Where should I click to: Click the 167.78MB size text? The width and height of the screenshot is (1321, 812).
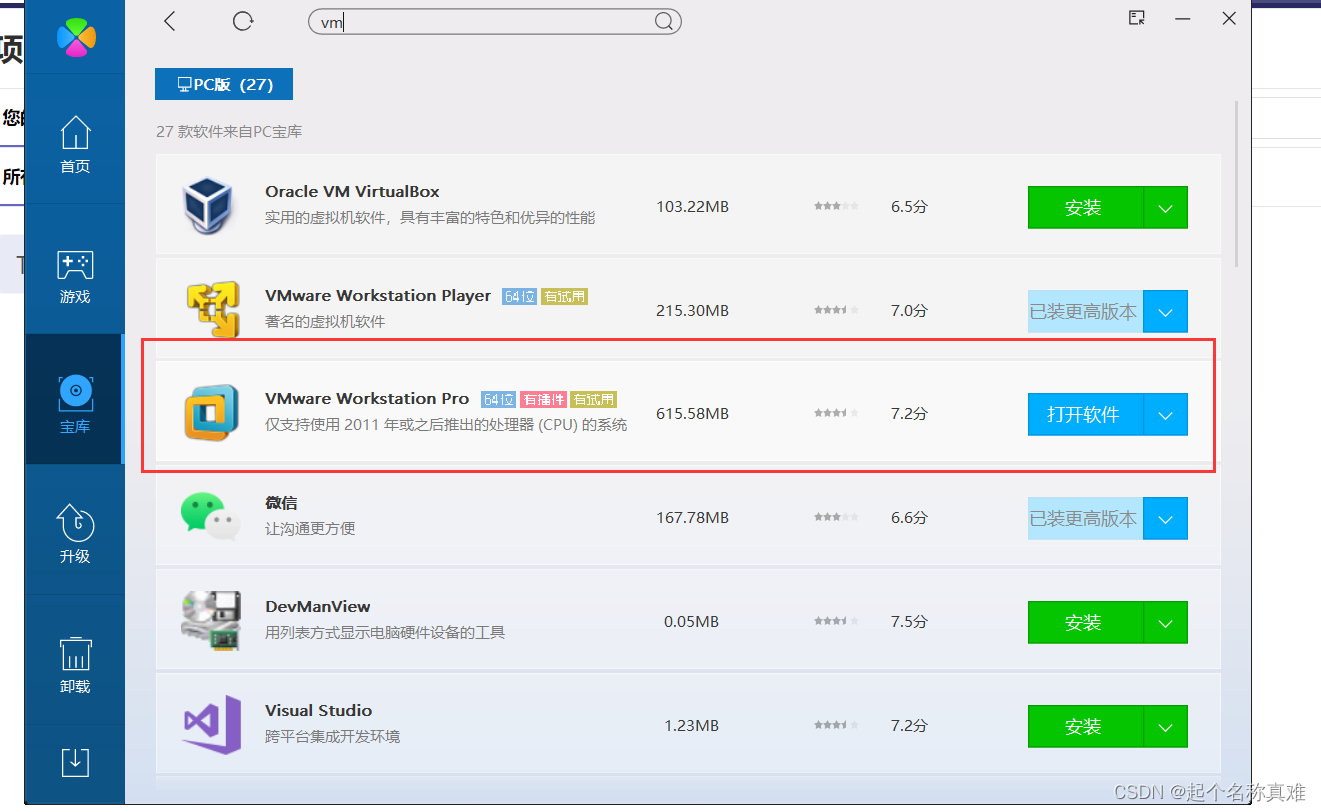[692, 518]
